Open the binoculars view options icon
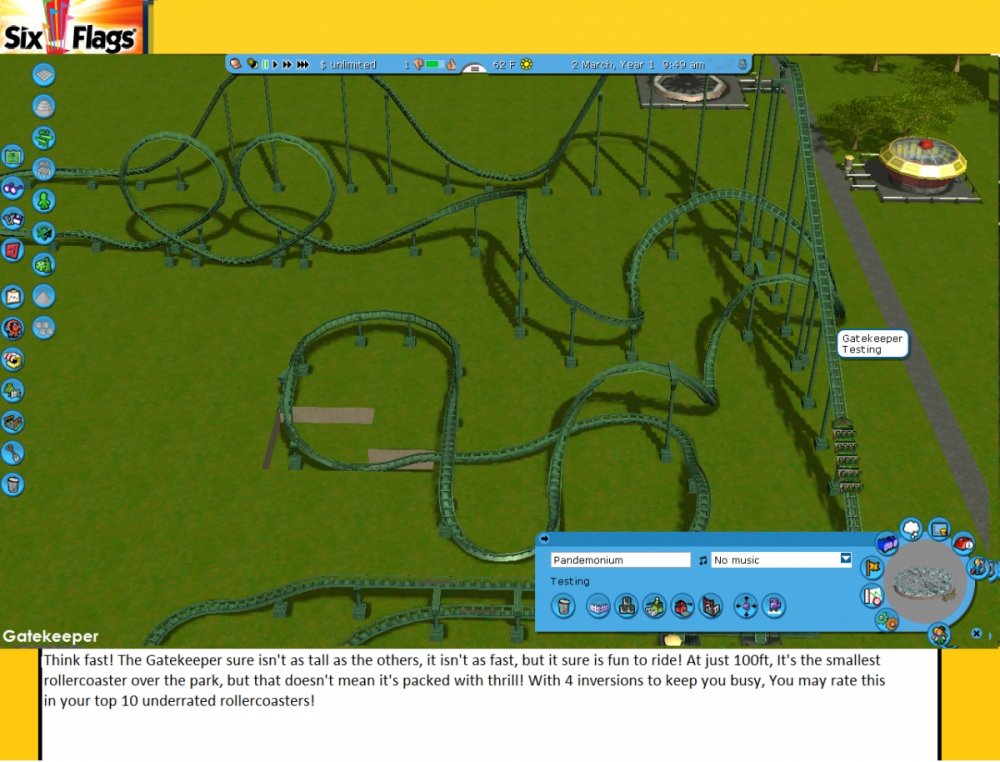This screenshot has width=1000, height=762. (13, 187)
